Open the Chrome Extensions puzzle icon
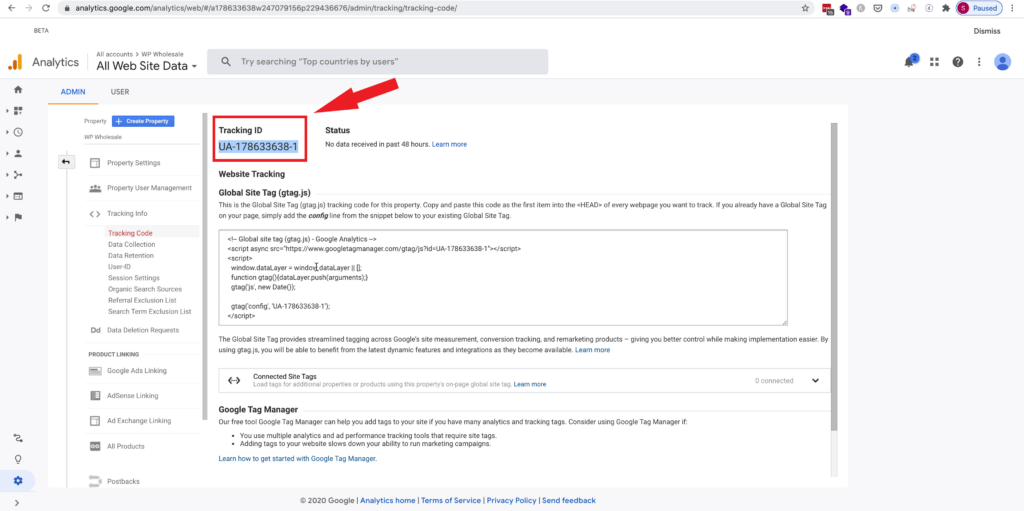 point(946,8)
